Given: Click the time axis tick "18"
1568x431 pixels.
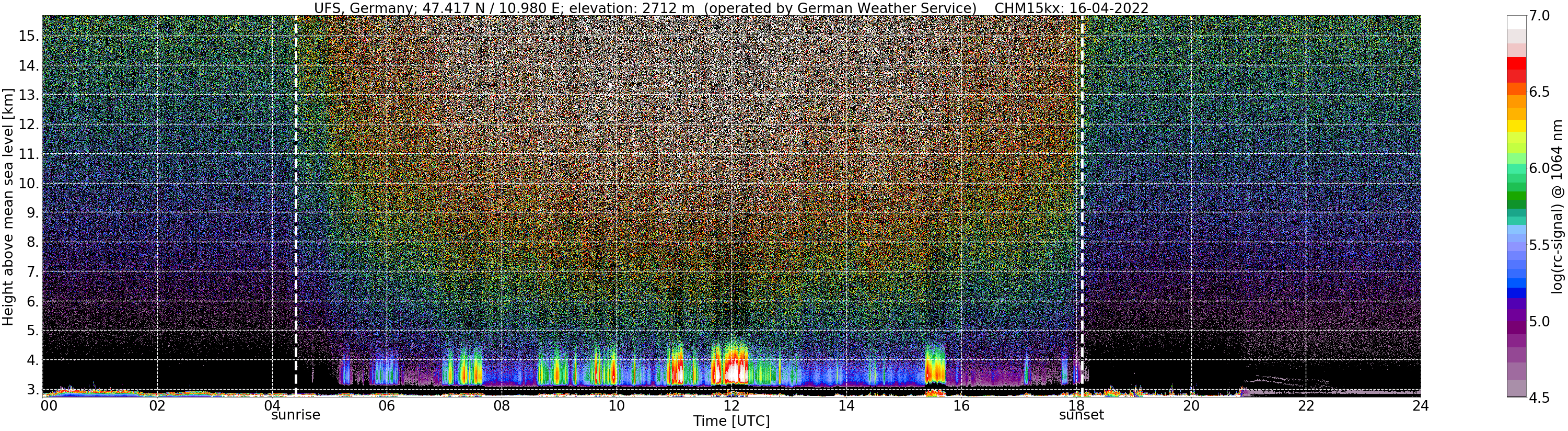Looking at the screenshot, I should click(1076, 405).
